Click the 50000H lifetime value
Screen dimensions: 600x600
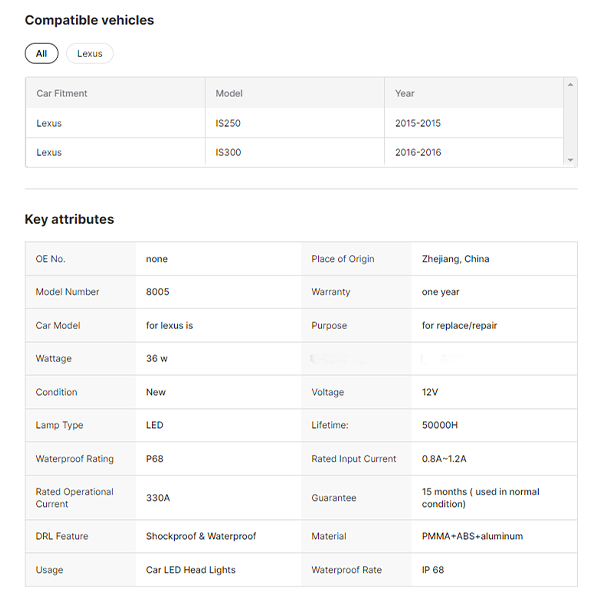coord(440,425)
